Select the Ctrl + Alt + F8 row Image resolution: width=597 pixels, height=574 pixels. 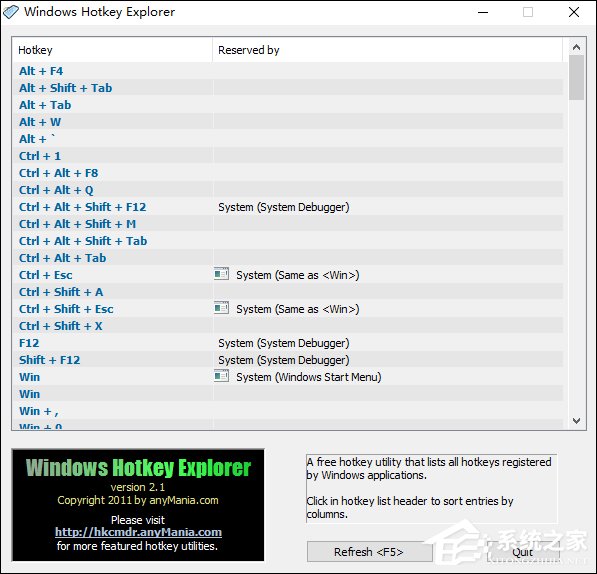pyautogui.click(x=287, y=173)
